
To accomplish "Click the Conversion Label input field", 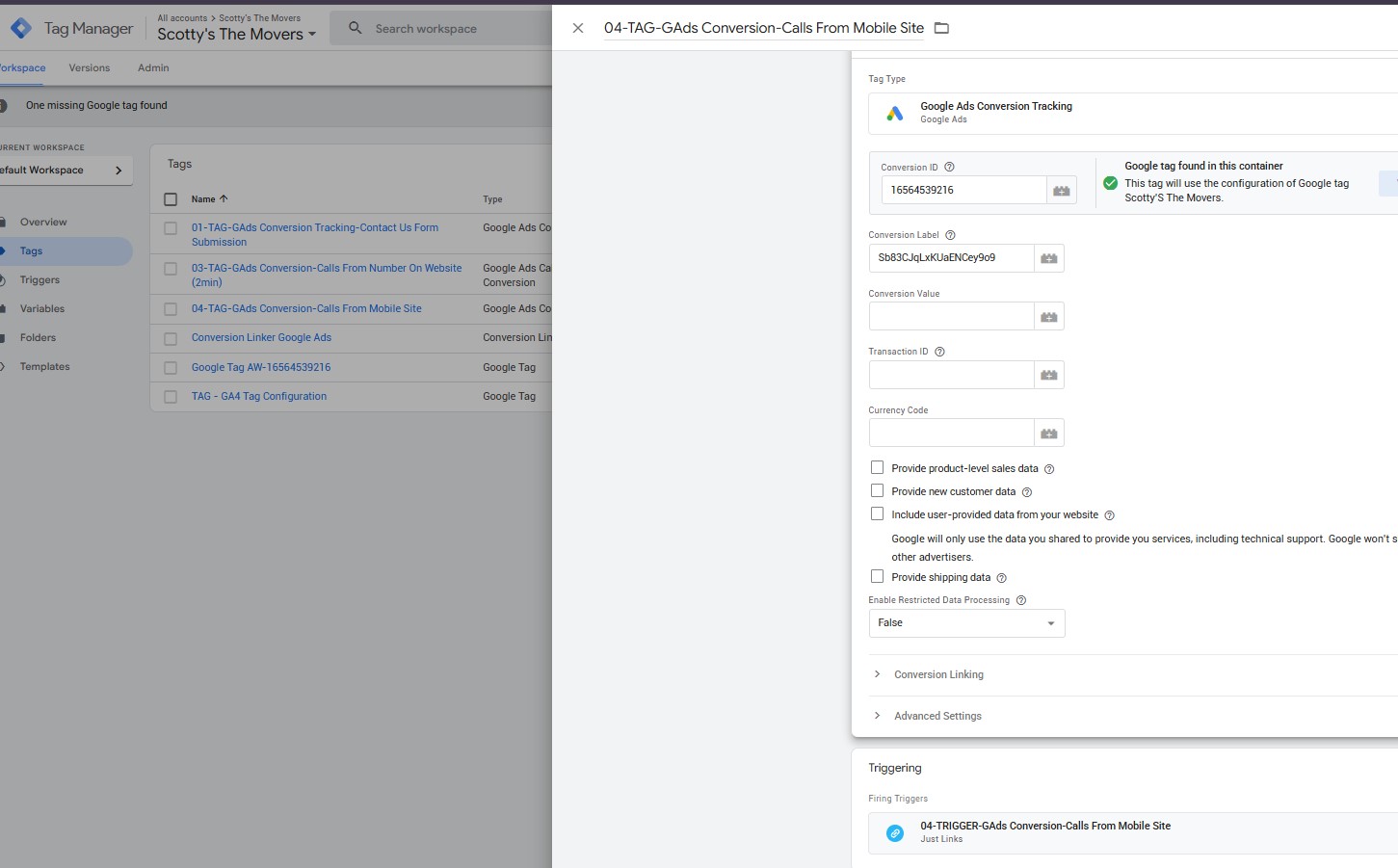I will tap(952, 258).
